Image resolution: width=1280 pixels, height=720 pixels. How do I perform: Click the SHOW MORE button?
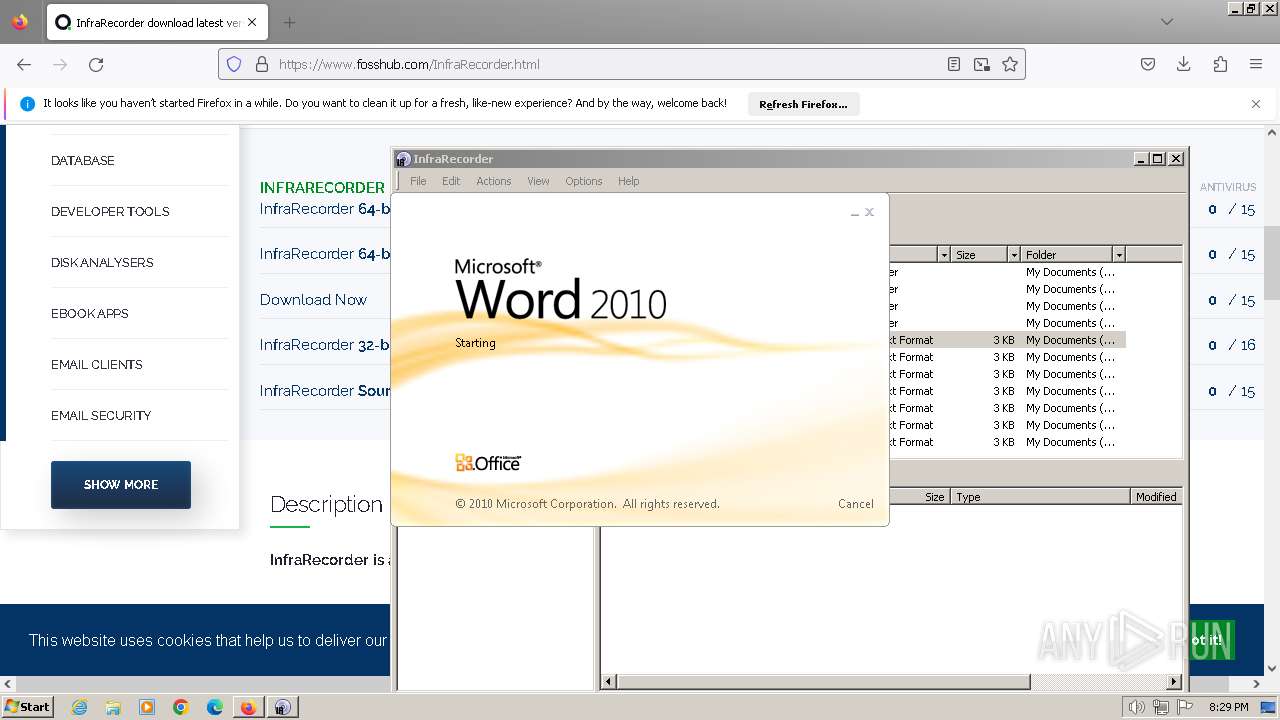point(121,484)
